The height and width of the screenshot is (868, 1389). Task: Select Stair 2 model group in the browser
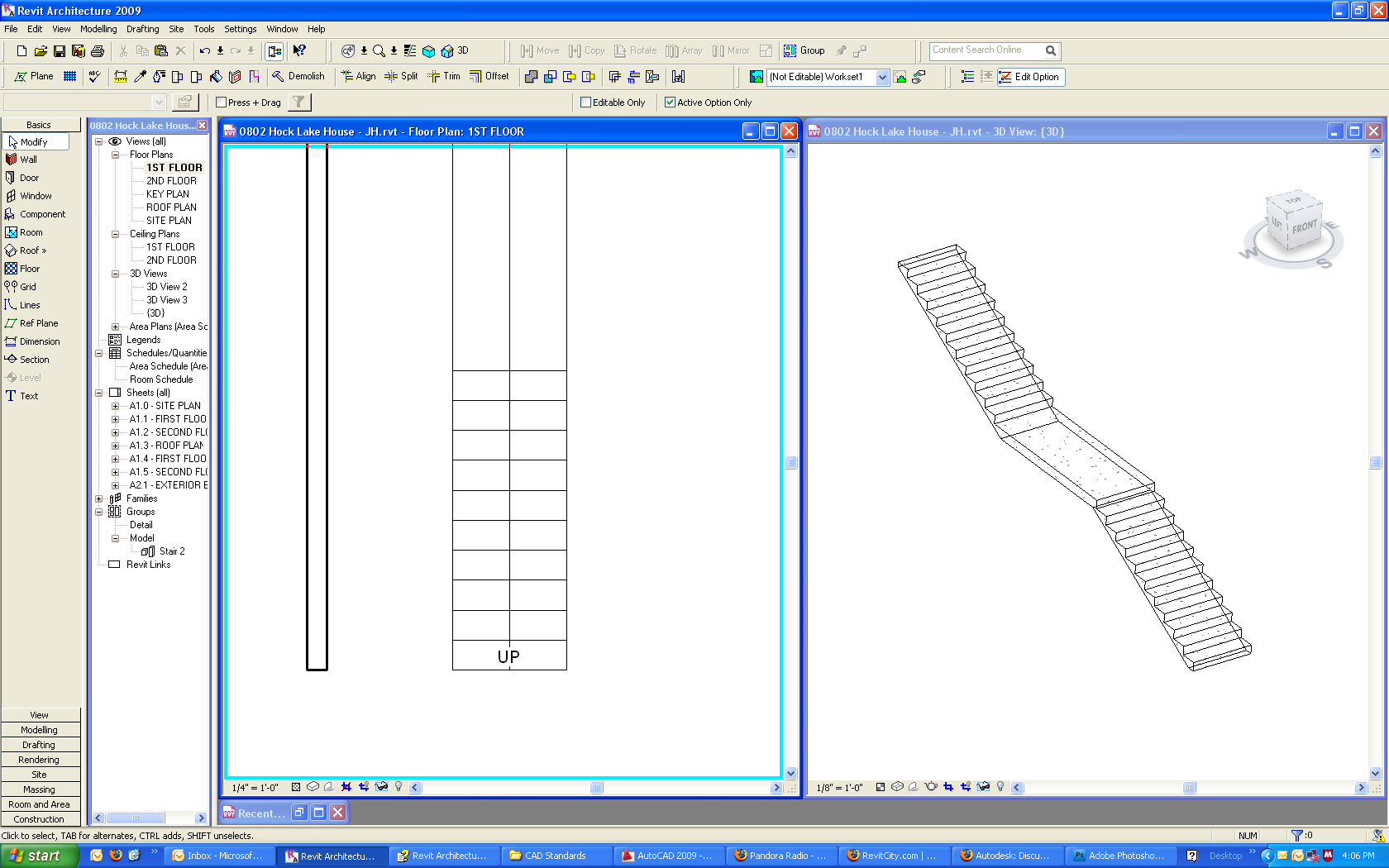coord(164,551)
